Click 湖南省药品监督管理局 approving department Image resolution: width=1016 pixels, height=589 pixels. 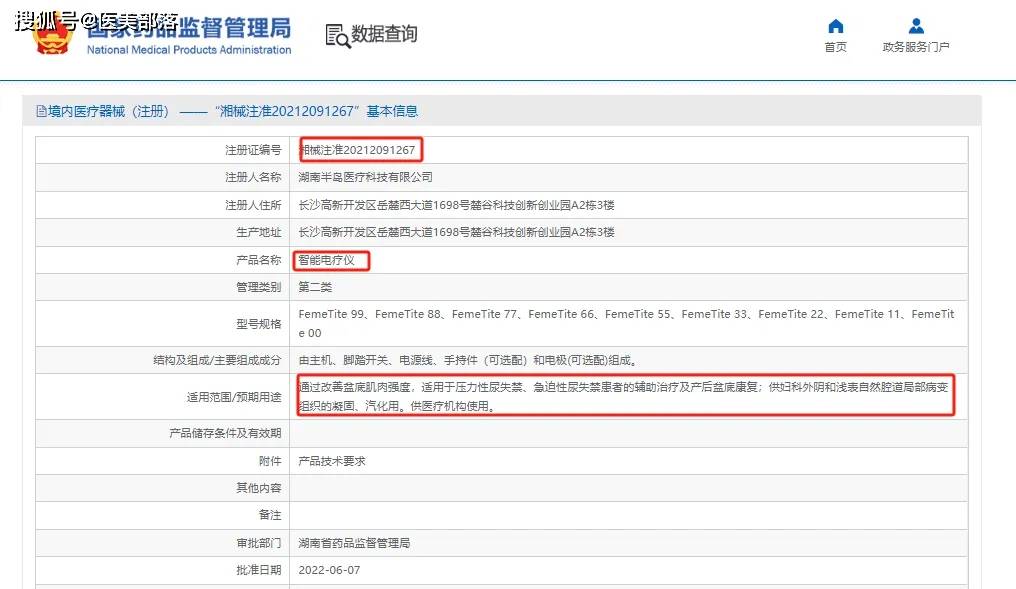click(x=354, y=543)
